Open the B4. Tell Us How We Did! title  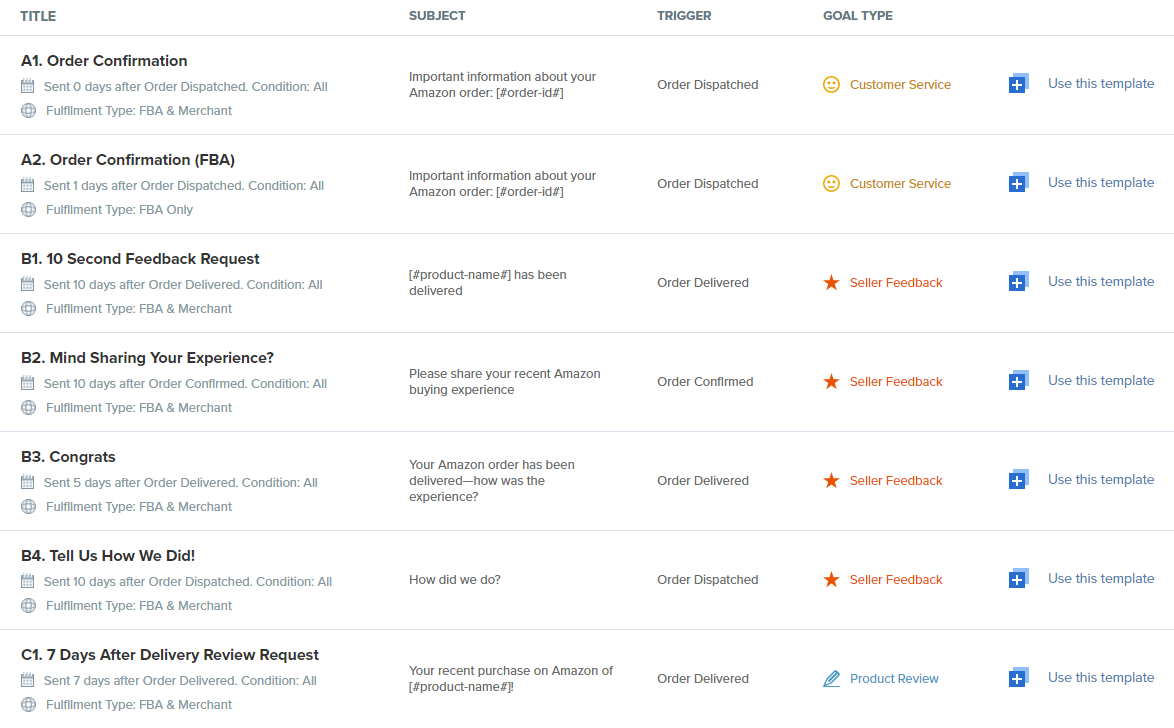pyautogui.click(x=108, y=556)
